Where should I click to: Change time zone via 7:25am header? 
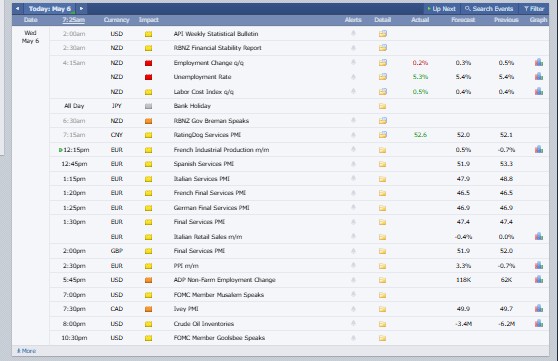pos(74,20)
